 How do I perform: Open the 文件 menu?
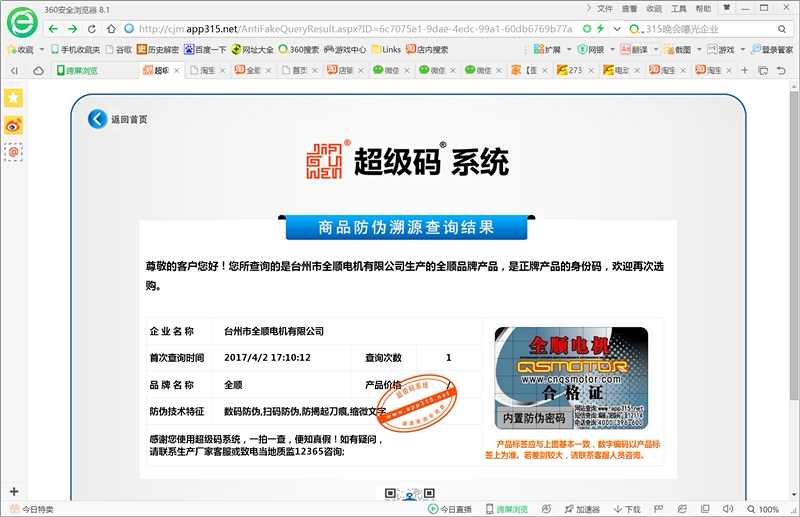[x=605, y=8]
